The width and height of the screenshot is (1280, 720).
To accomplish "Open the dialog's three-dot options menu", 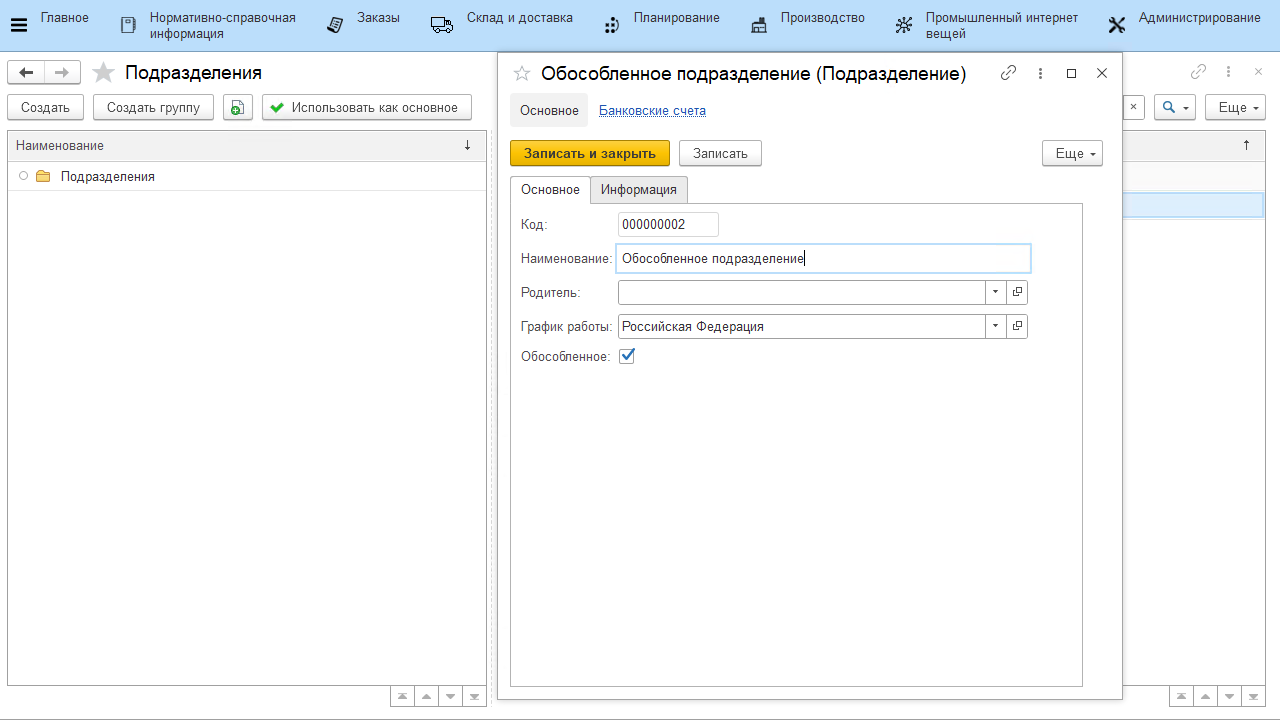I will [x=1041, y=73].
